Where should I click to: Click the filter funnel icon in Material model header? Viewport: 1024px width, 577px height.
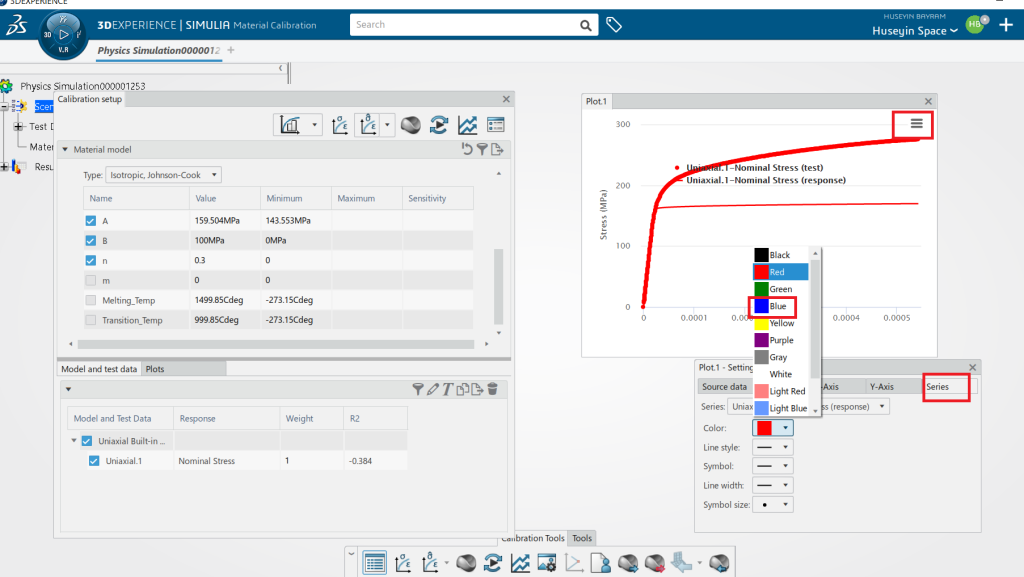(x=481, y=149)
